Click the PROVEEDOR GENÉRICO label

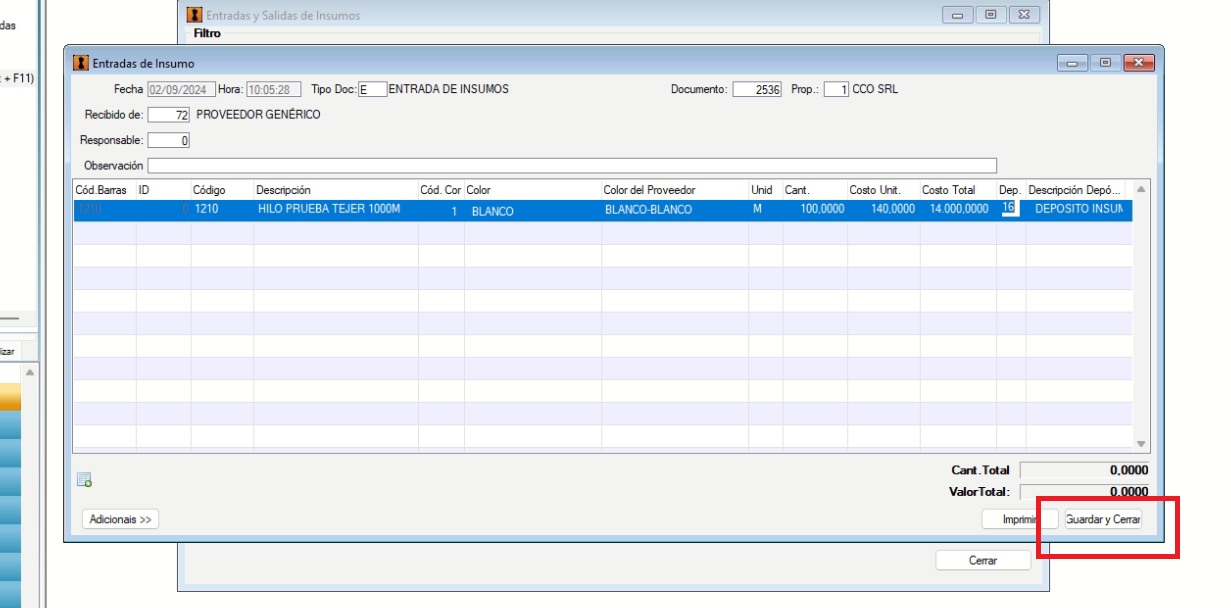tap(258, 115)
